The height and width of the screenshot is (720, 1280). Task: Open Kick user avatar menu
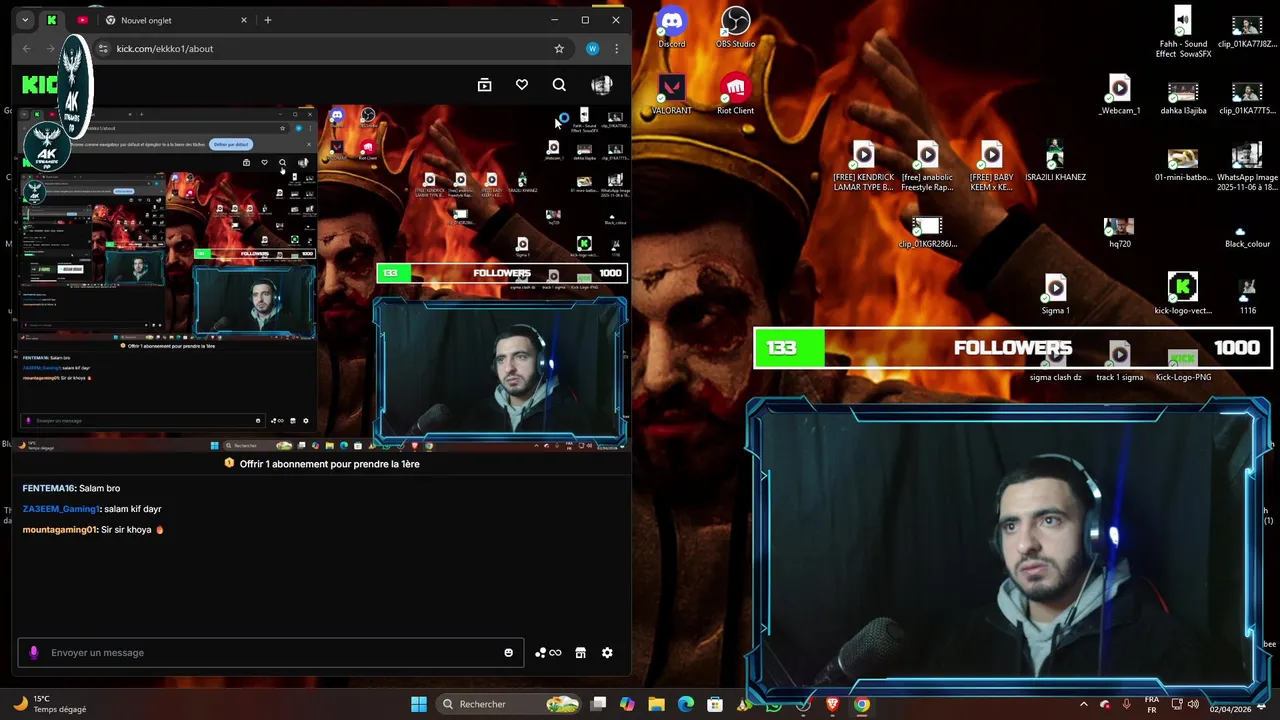pyautogui.click(x=601, y=85)
